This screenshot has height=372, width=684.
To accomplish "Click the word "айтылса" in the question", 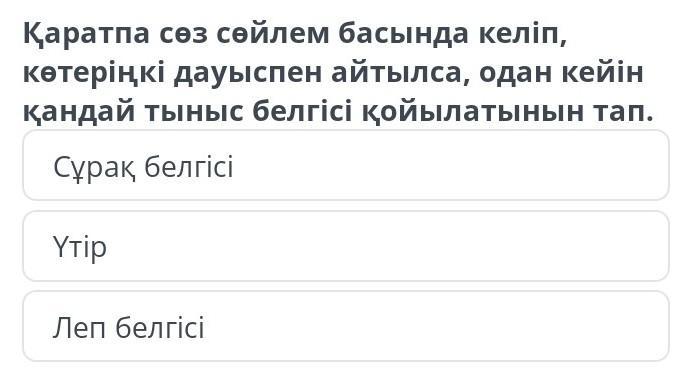I will point(396,73).
